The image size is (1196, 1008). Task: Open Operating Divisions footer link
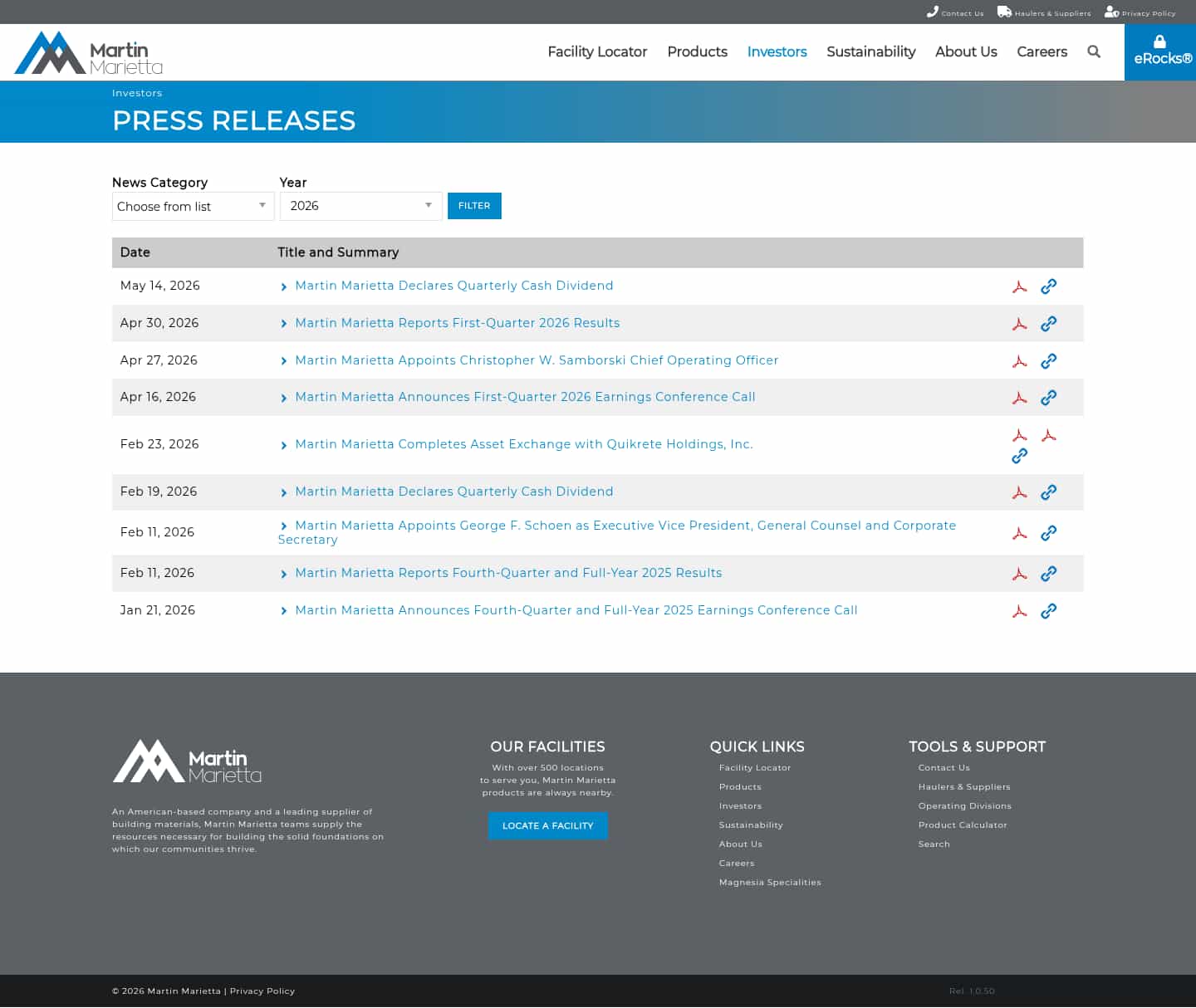(965, 805)
